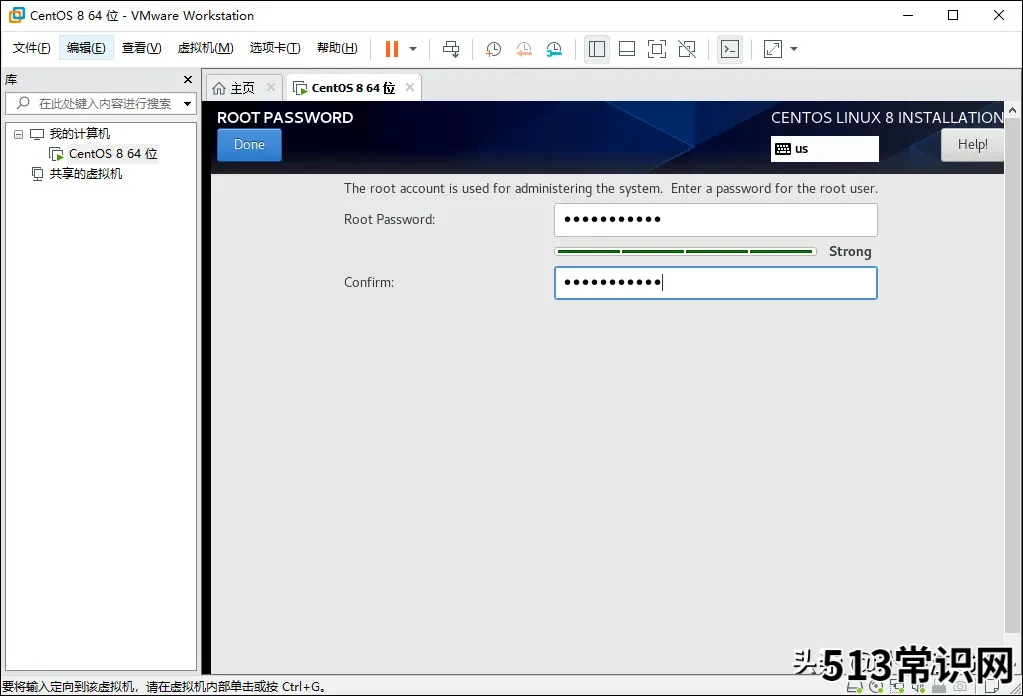Open the 帮助(H) menu
The height and width of the screenshot is (696, 1023).
coord(337,48)
